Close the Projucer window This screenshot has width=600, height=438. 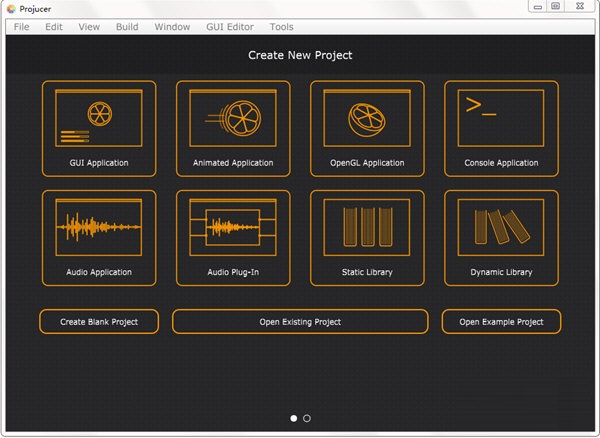tap(580, 6)
